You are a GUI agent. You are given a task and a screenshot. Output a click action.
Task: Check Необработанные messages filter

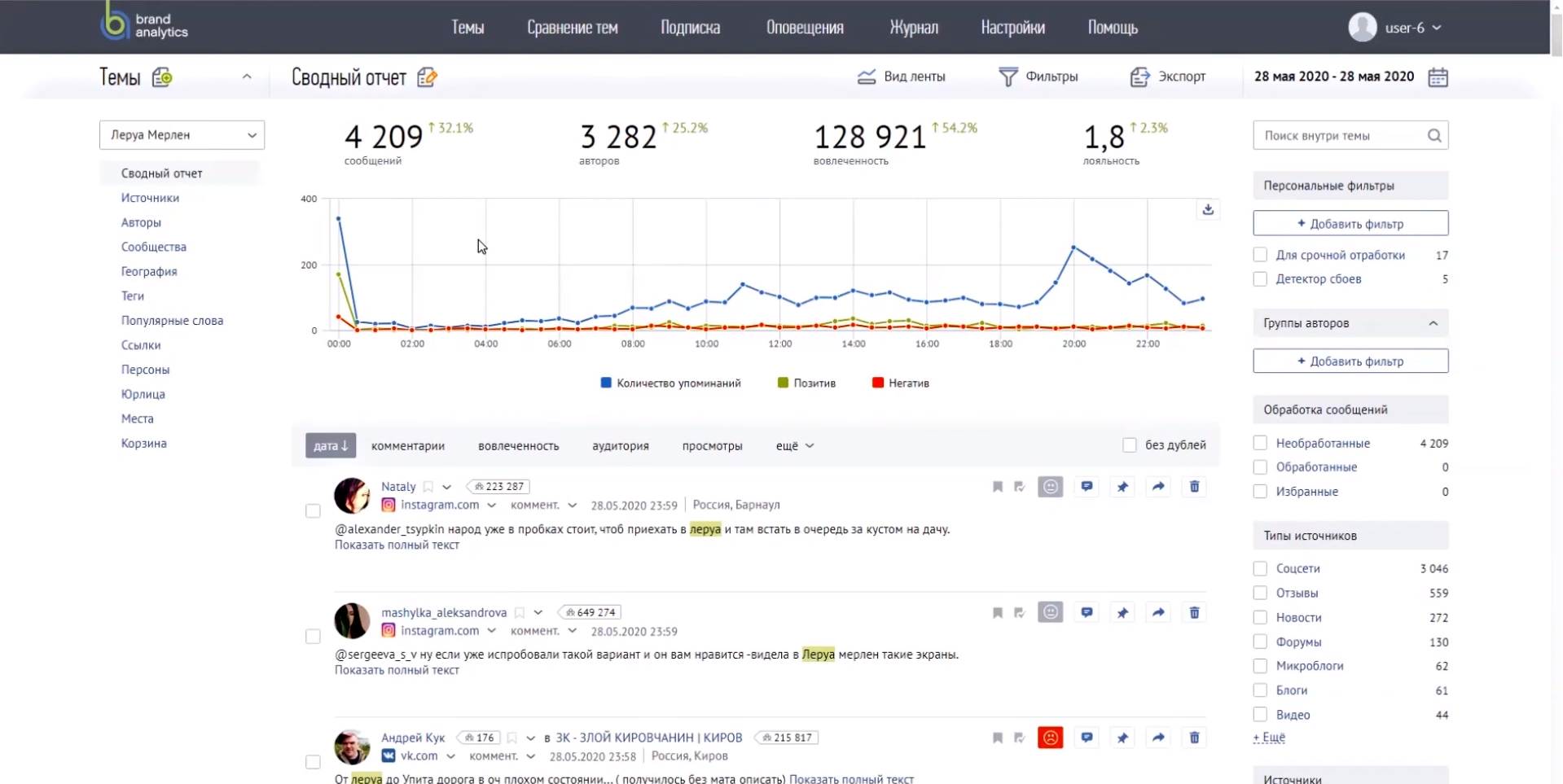[1260, 443]
